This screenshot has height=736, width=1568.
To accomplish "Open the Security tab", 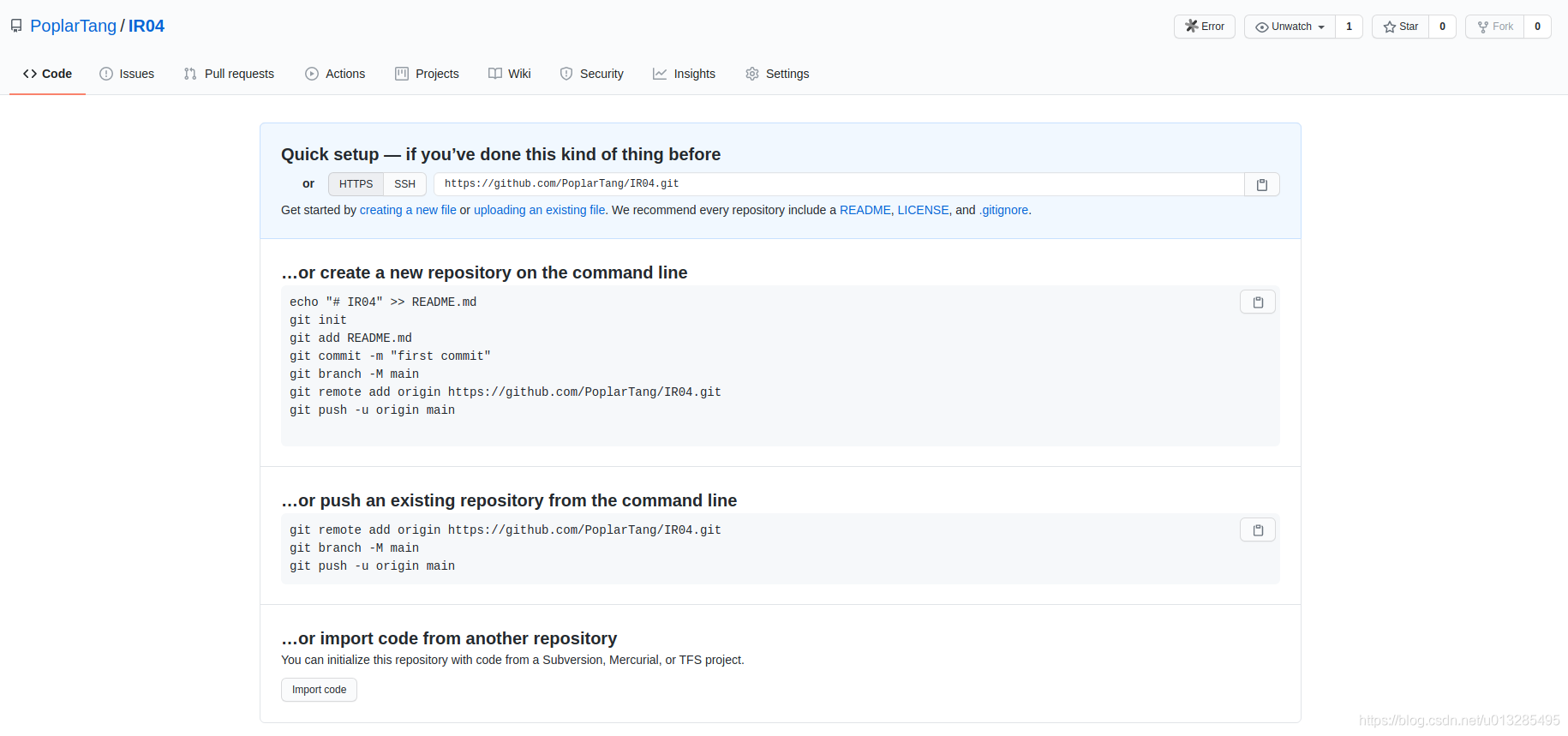I will point(591,74).
